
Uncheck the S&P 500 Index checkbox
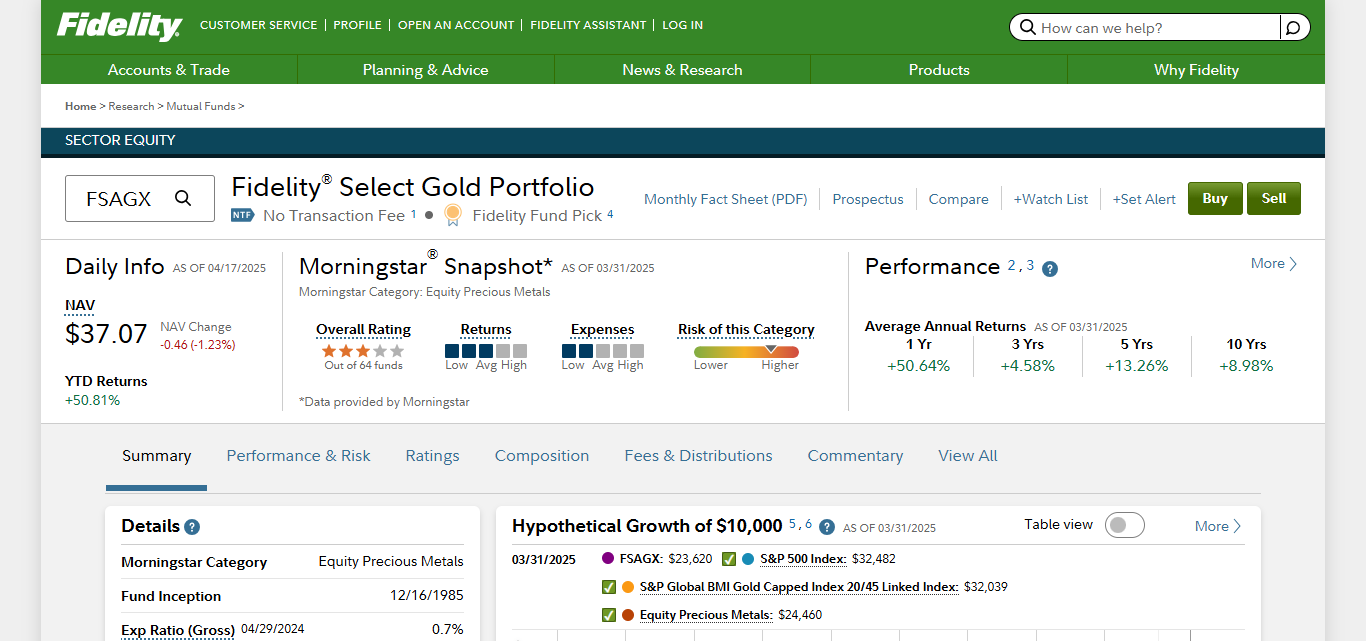pyautogui.click(x=729, y=559)
